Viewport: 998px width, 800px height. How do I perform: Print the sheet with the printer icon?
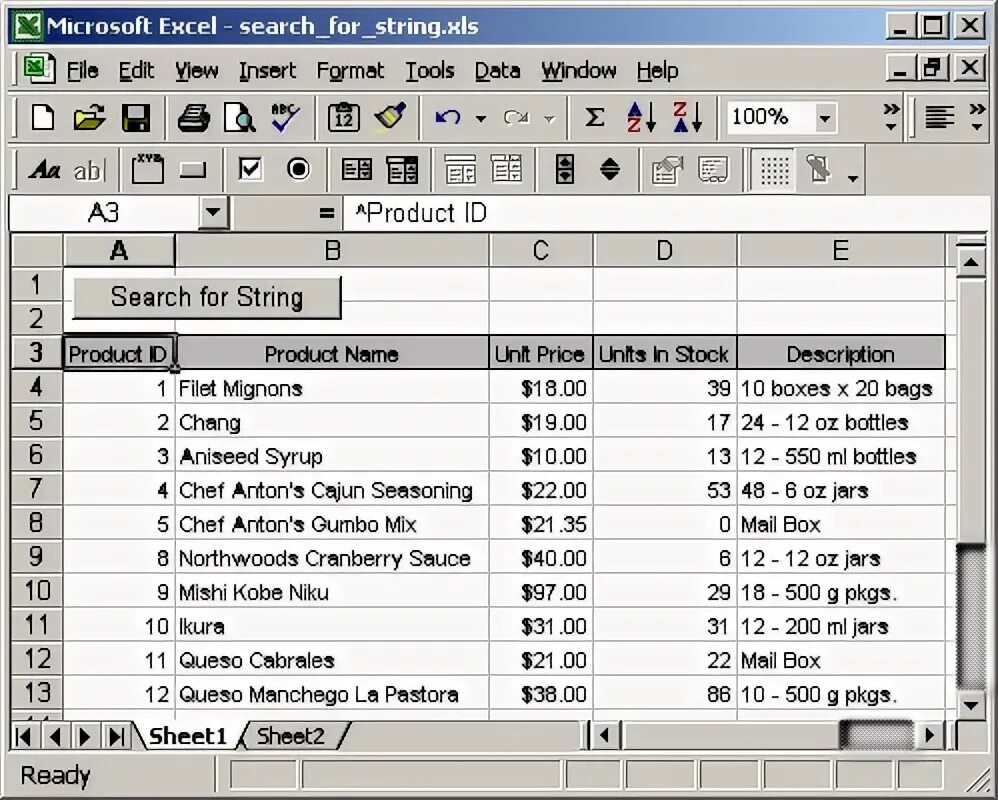click(x=193, y=118)
